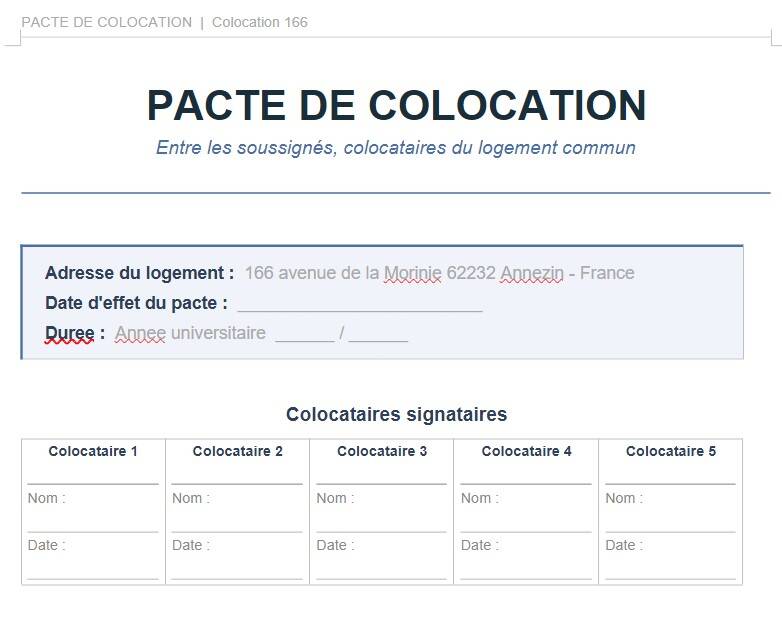782x618 pixels.
Task: Click the 'Colocataire 5' column header
Action: [671, 451]
